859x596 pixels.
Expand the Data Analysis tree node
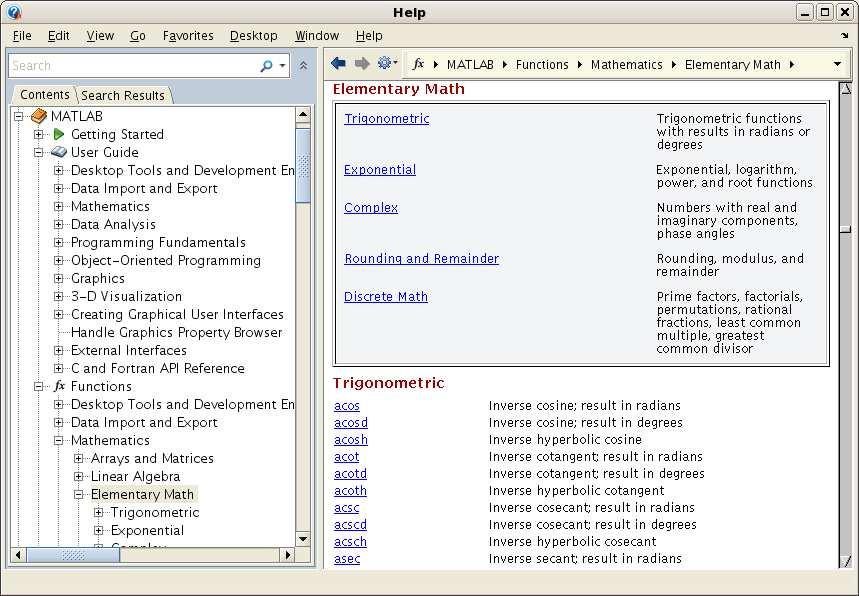click(59, 224)
